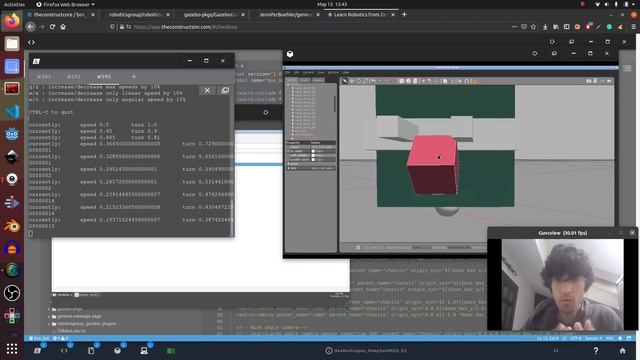Open a new Firefox tab
The width and height of the screenshot is (640, 360).
pos(404,15)
